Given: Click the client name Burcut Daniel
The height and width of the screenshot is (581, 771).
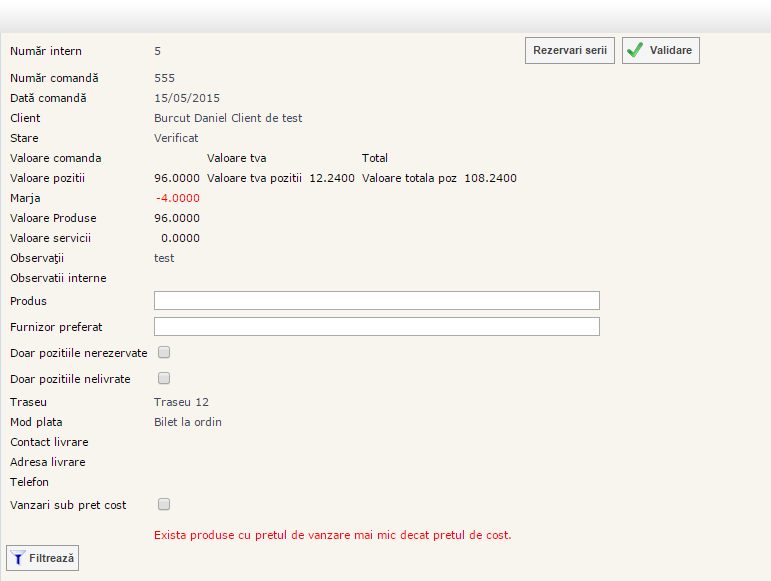Looking at the screenshot, I should 228,118.
